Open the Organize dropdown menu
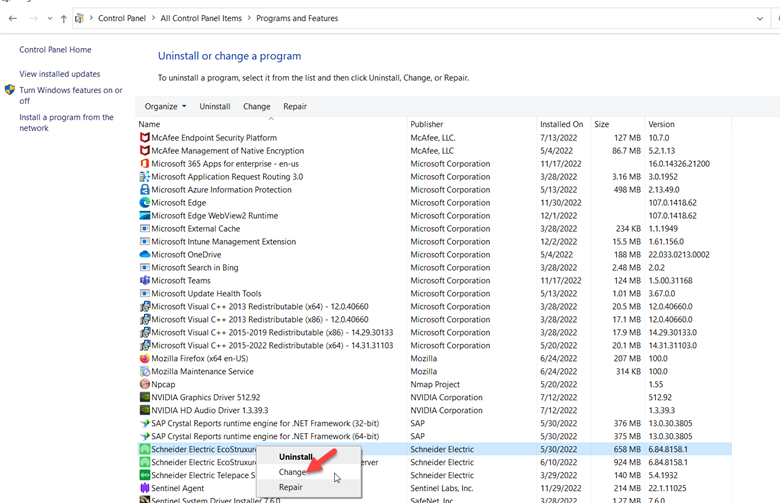 point(165,106)
